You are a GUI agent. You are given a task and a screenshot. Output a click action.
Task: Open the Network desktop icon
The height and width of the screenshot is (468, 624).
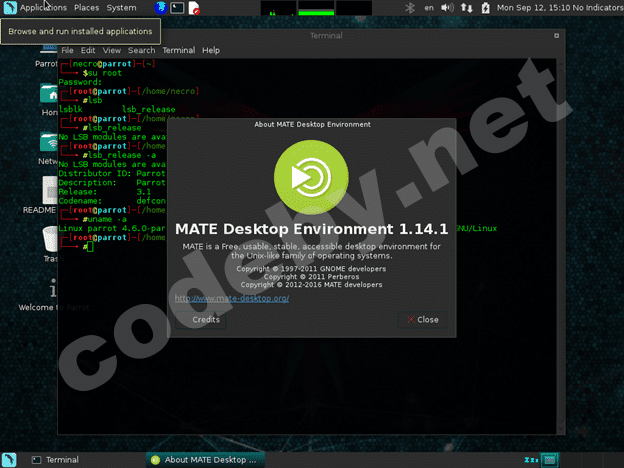click(49, 145)
